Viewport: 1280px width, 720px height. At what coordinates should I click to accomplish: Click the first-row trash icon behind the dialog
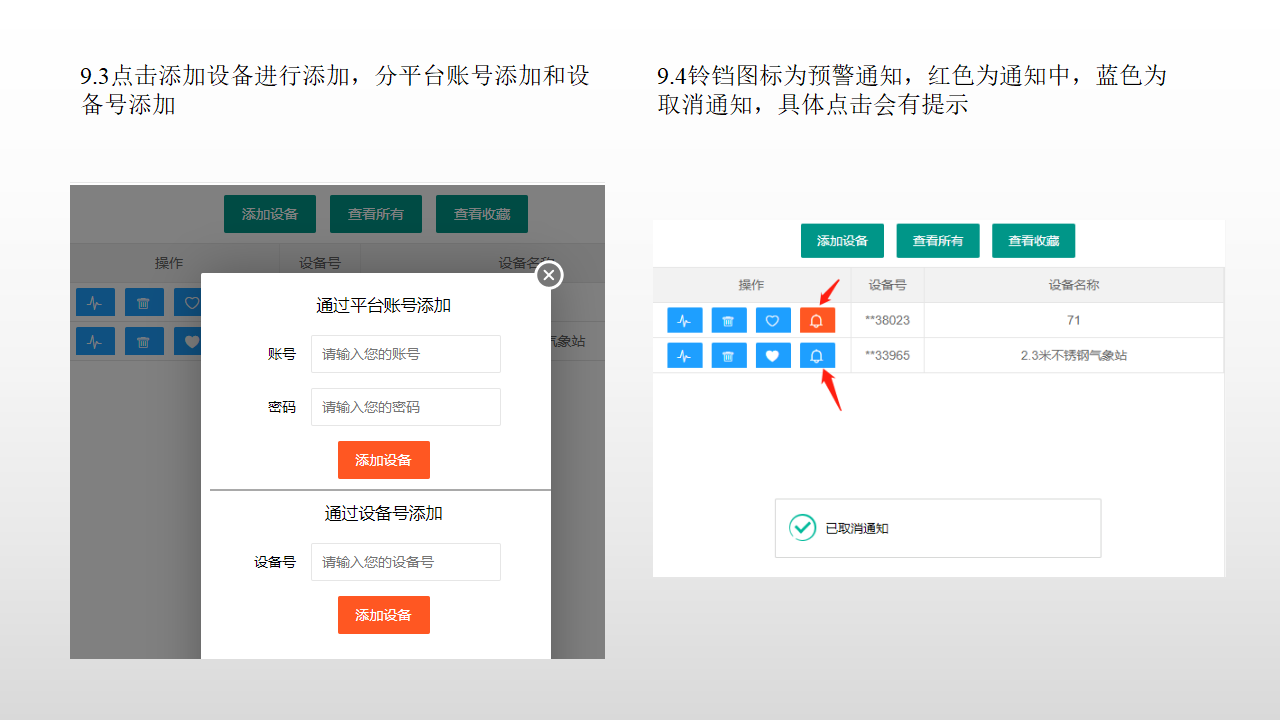pyautogui.click(x=144, y=302)
